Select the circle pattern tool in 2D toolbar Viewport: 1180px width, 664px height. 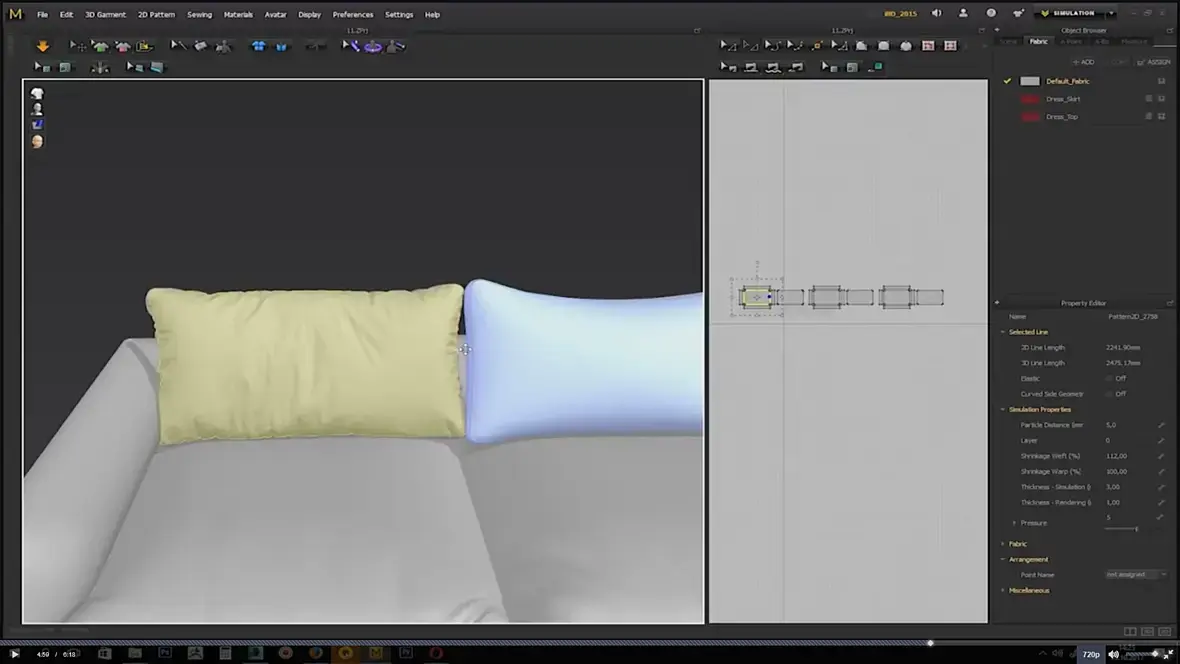pos(906,46)
